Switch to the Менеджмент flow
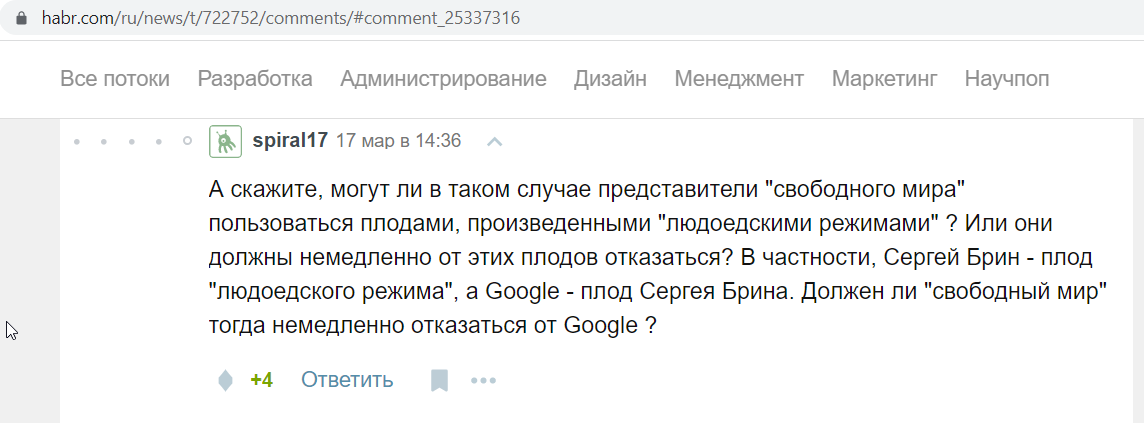The height and width of the screenshot is (423, 1144). pyautogui.click(x=739, y=79)
